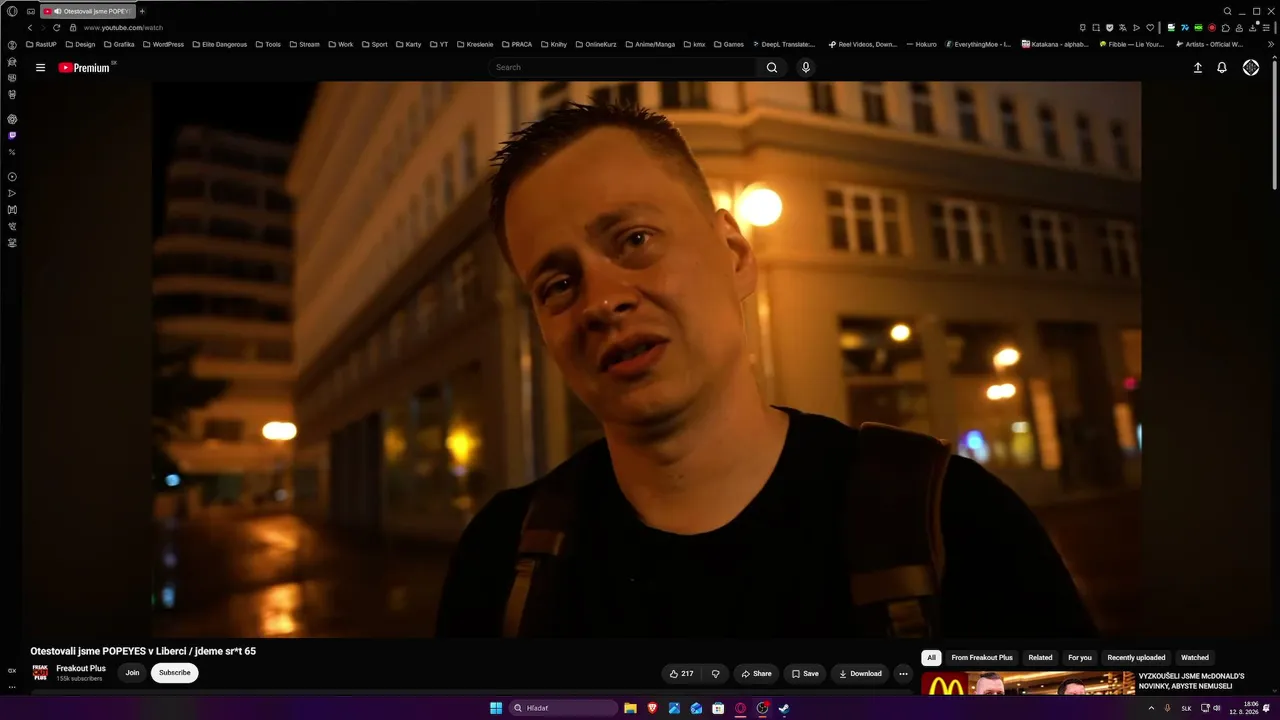Click the Windows taskbar search box
The image size is (1280, 720).
563,708
